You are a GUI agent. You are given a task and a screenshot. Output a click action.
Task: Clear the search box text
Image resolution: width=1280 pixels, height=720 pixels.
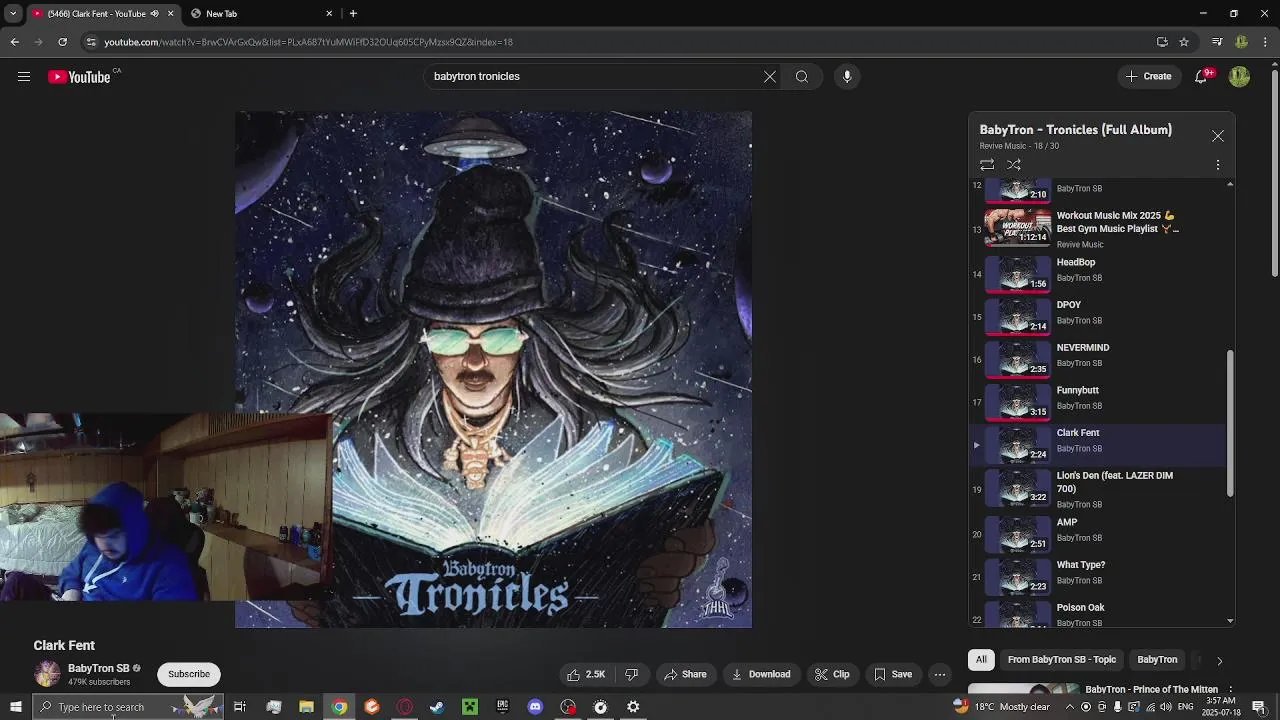(770, 77)
